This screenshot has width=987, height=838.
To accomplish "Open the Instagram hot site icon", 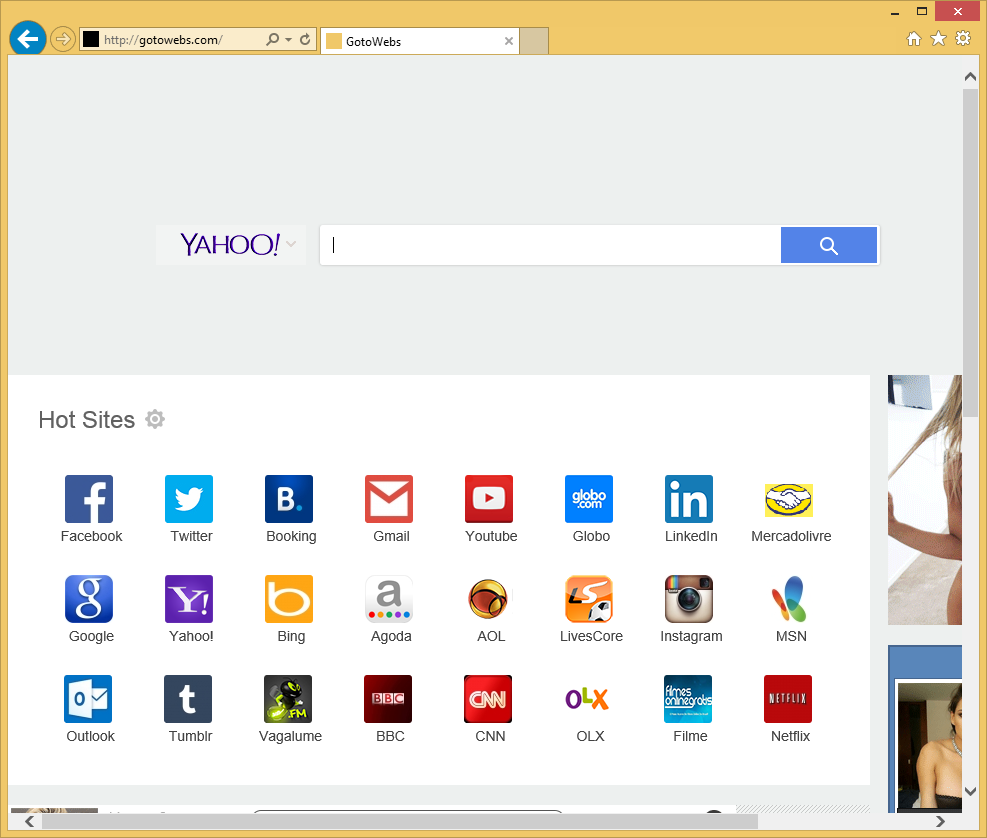I will tap(689, 599).
